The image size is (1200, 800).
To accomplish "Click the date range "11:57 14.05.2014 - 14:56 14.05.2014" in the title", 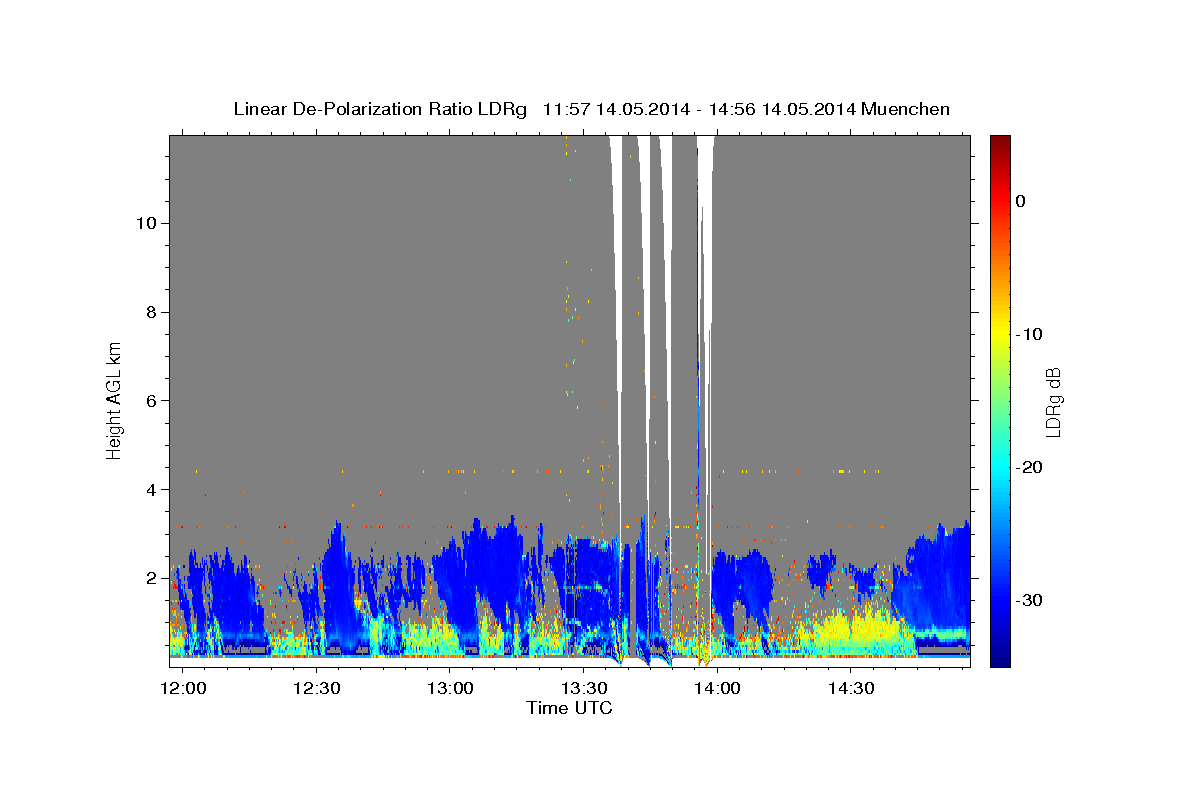I will click(698, 109).
